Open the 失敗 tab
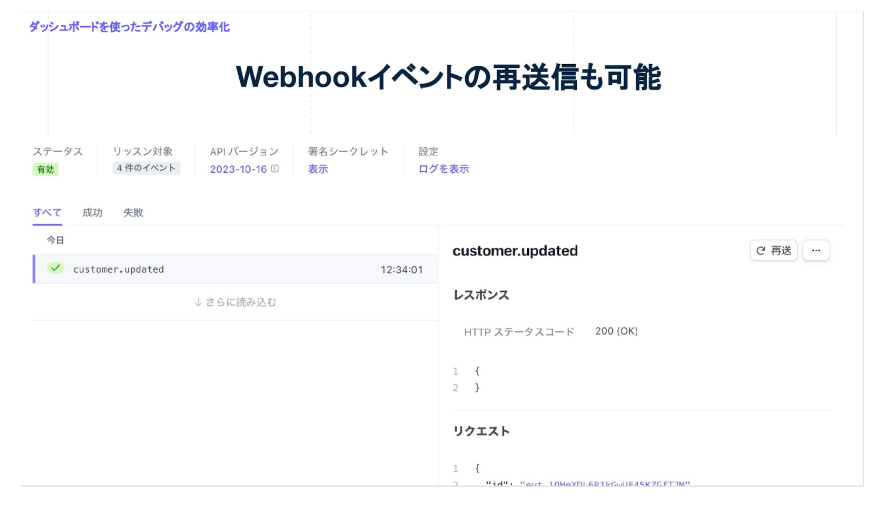The height and width of the screenshot is (510, 888). pyautogui.click(x=133, y=213)
